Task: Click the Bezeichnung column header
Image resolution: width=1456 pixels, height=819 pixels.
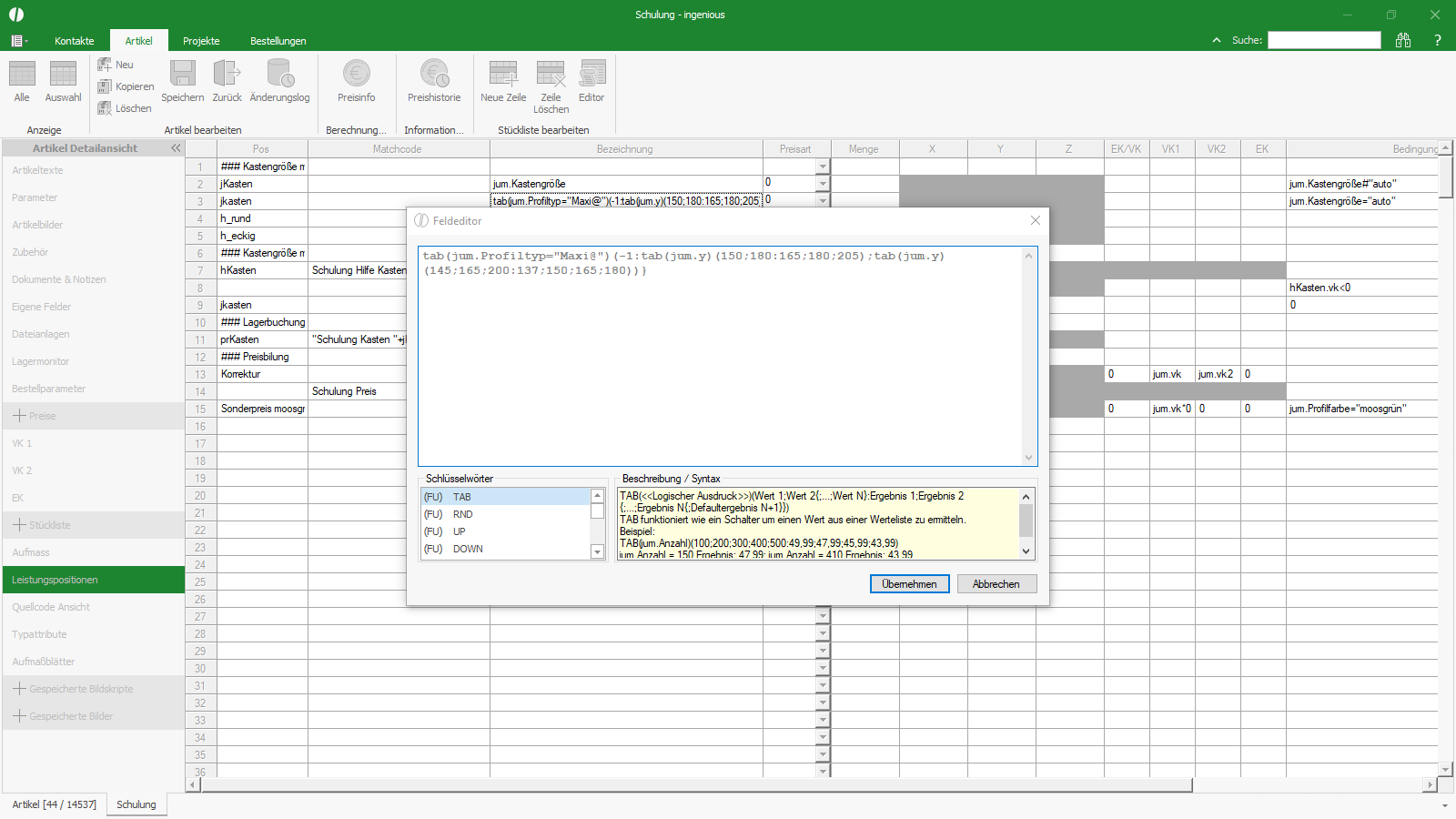Action: 625,149
